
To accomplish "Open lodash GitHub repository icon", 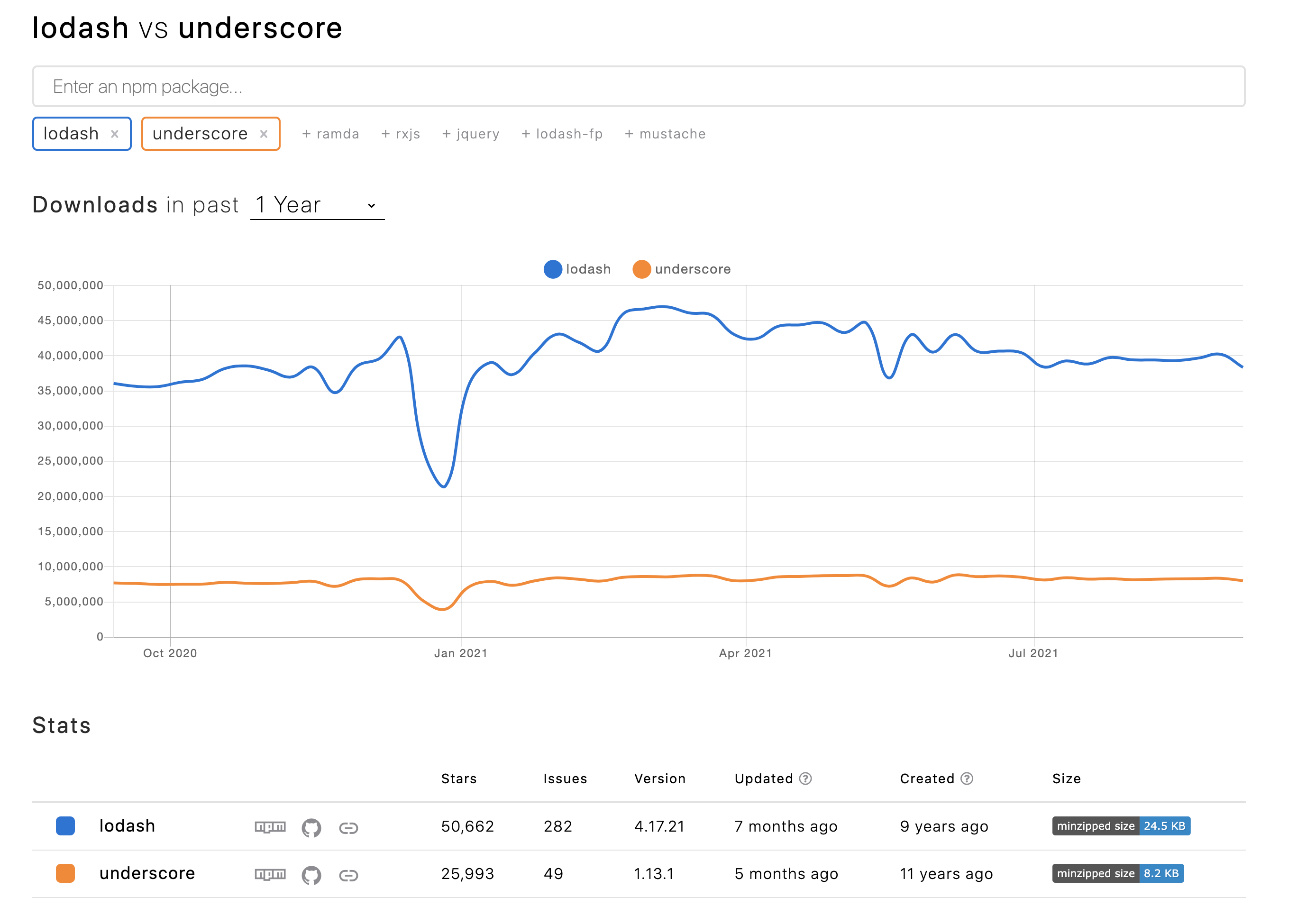I will click(x=311, y=827).
